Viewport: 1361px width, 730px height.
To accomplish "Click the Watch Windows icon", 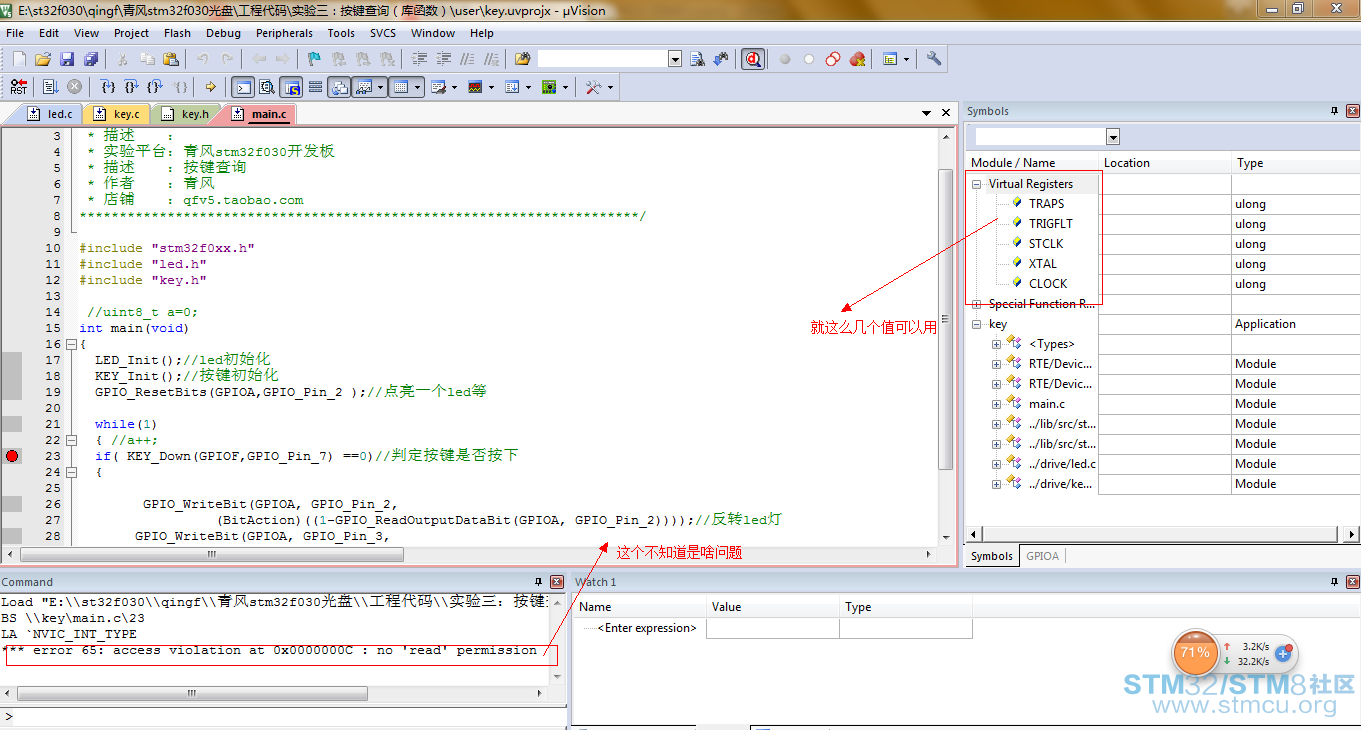I will coord(363,87).
